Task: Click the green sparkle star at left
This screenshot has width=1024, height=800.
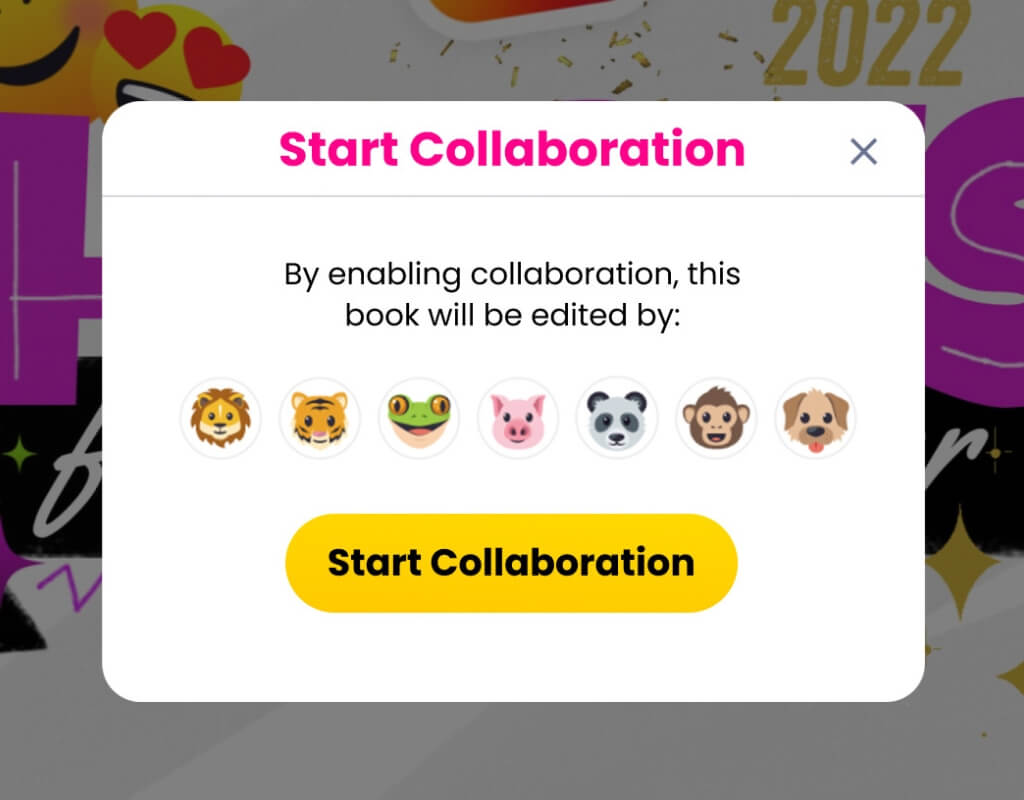Action: point(20,452)
